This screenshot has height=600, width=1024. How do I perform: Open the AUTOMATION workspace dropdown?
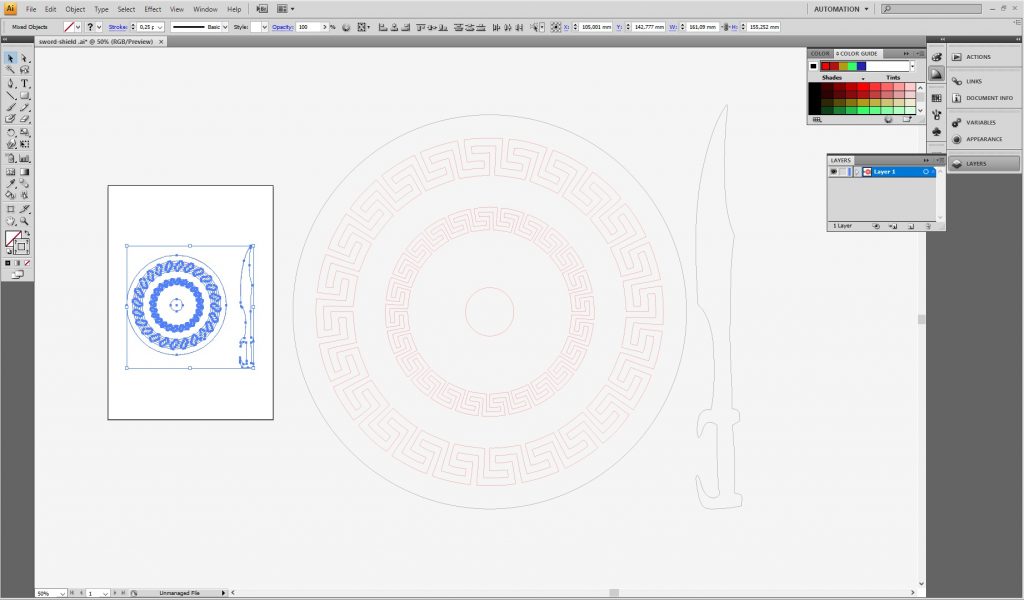click(840, 9)
